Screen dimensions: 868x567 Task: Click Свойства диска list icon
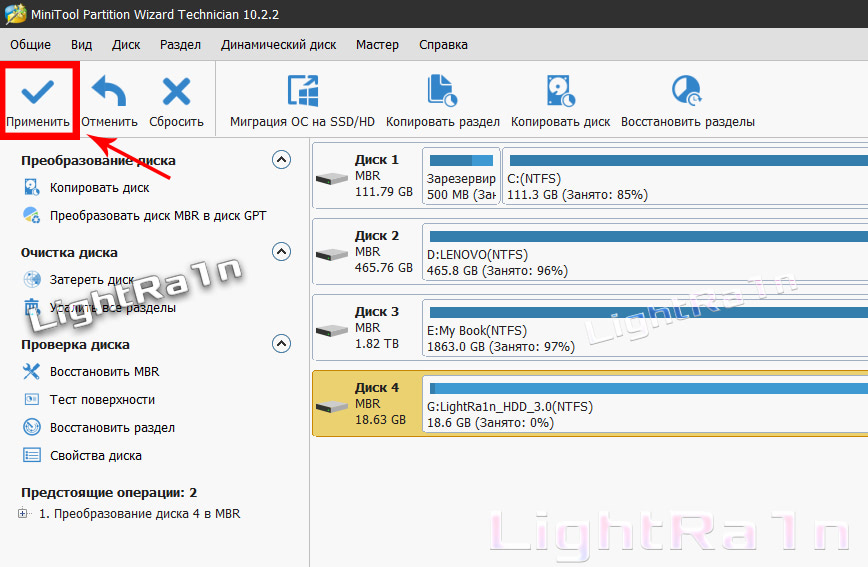tap(32, 455)
